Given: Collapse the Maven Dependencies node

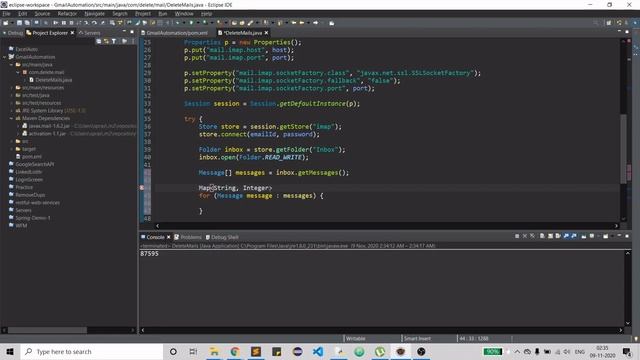Looking at the screenshot, I should tap(11, 118).
